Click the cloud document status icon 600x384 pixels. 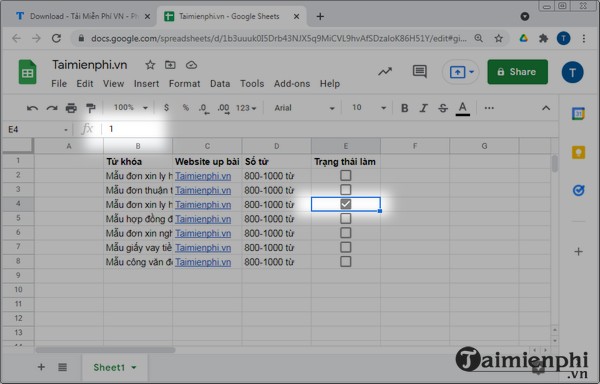[x=191, y=65]
